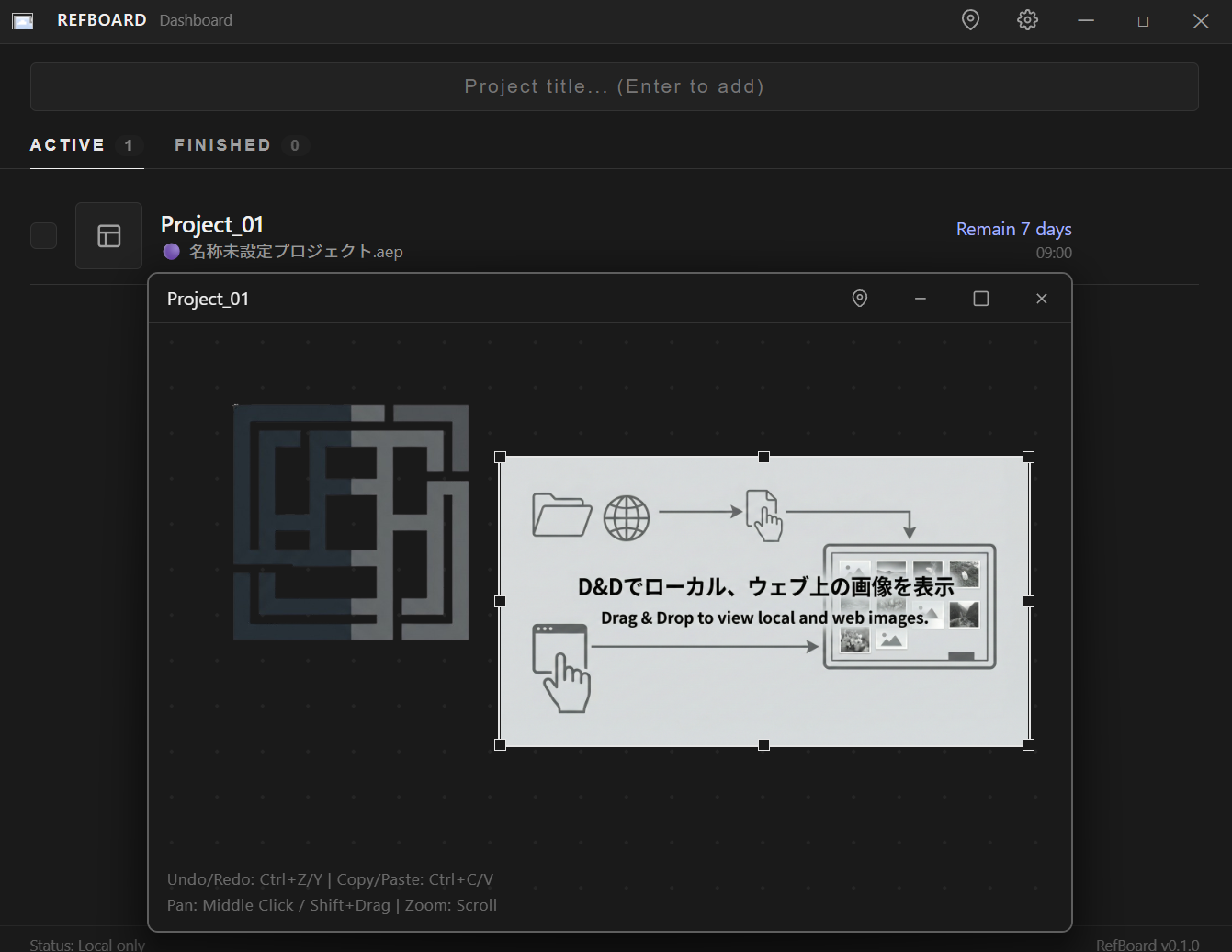Click the Remain 7 days deadline label
This screenshot has height=952, width=1232.
[1013, 229]
